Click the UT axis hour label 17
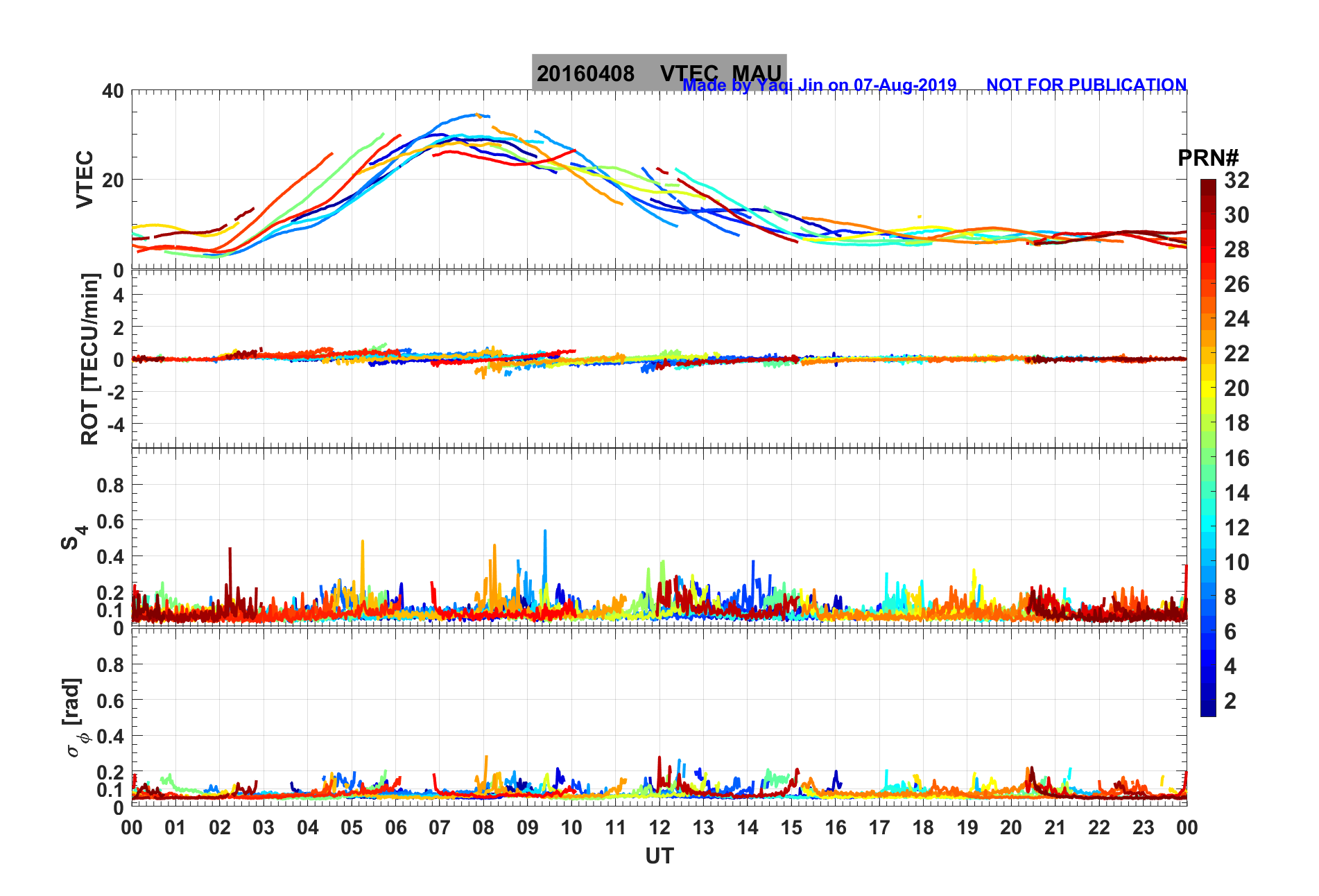Screen dimensions: 1319x896 click(x=879, y=828)
